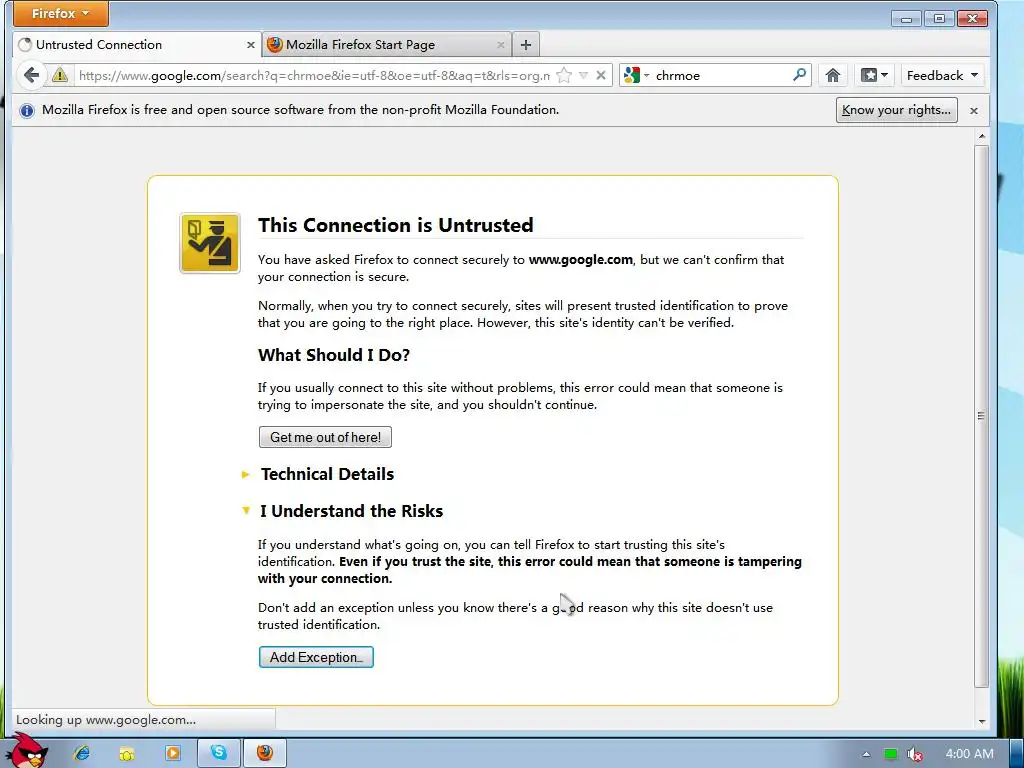Click the Get me out of here button
Screen dimensions: 1024x768
(x=325, y=437)
